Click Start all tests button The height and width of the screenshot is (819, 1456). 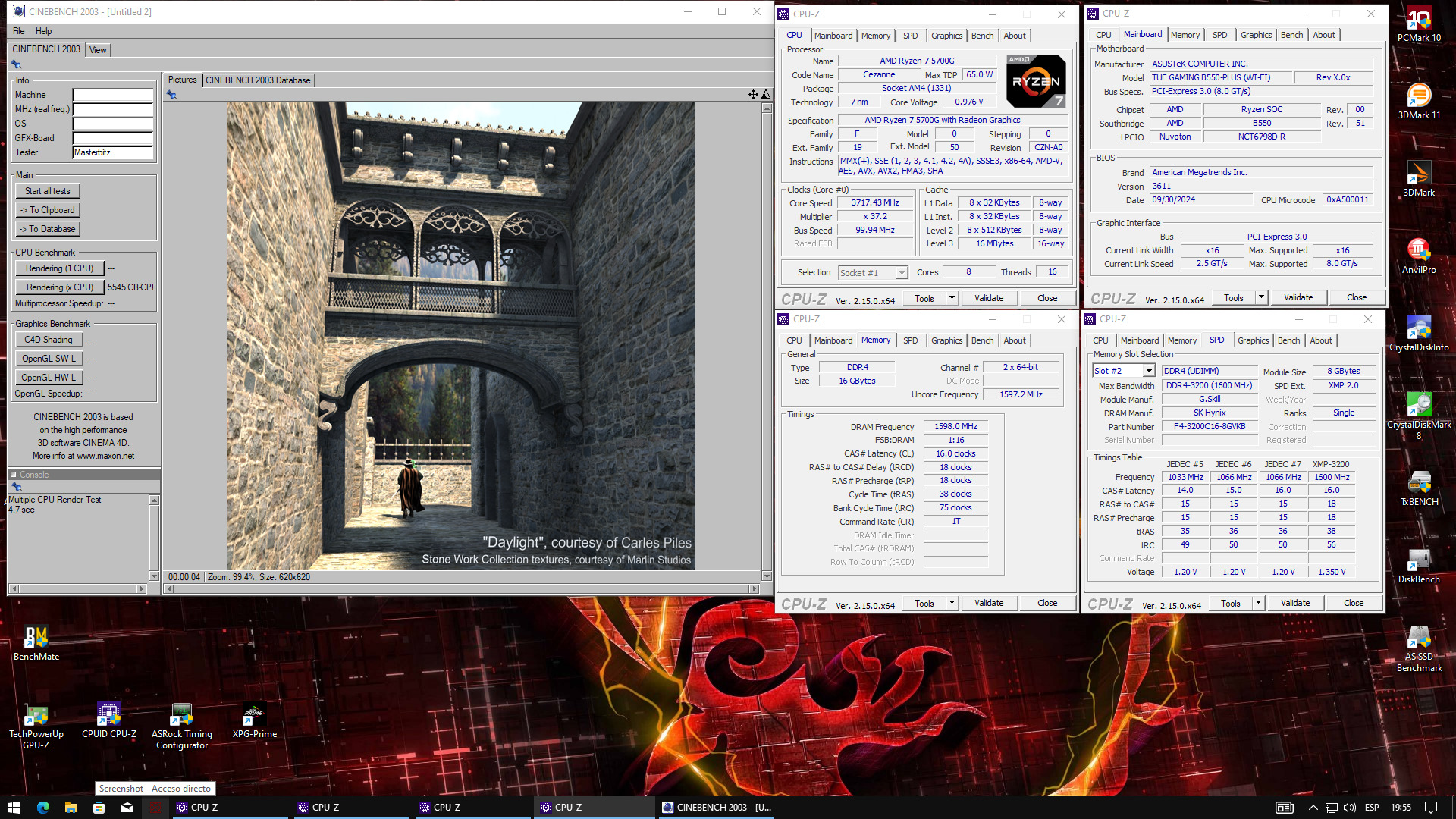[x=48, y=191]
